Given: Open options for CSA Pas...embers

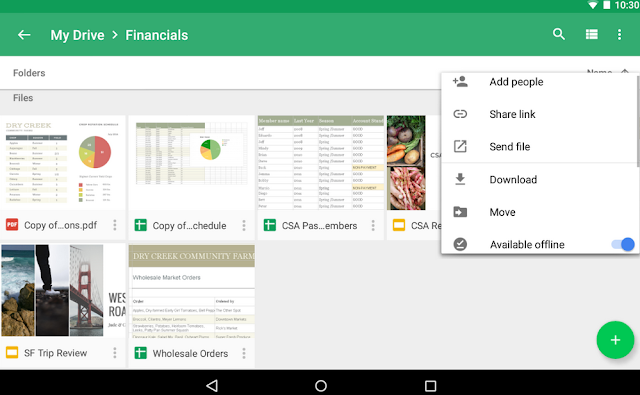Looking at the screenshot, I should pos(373,225).
